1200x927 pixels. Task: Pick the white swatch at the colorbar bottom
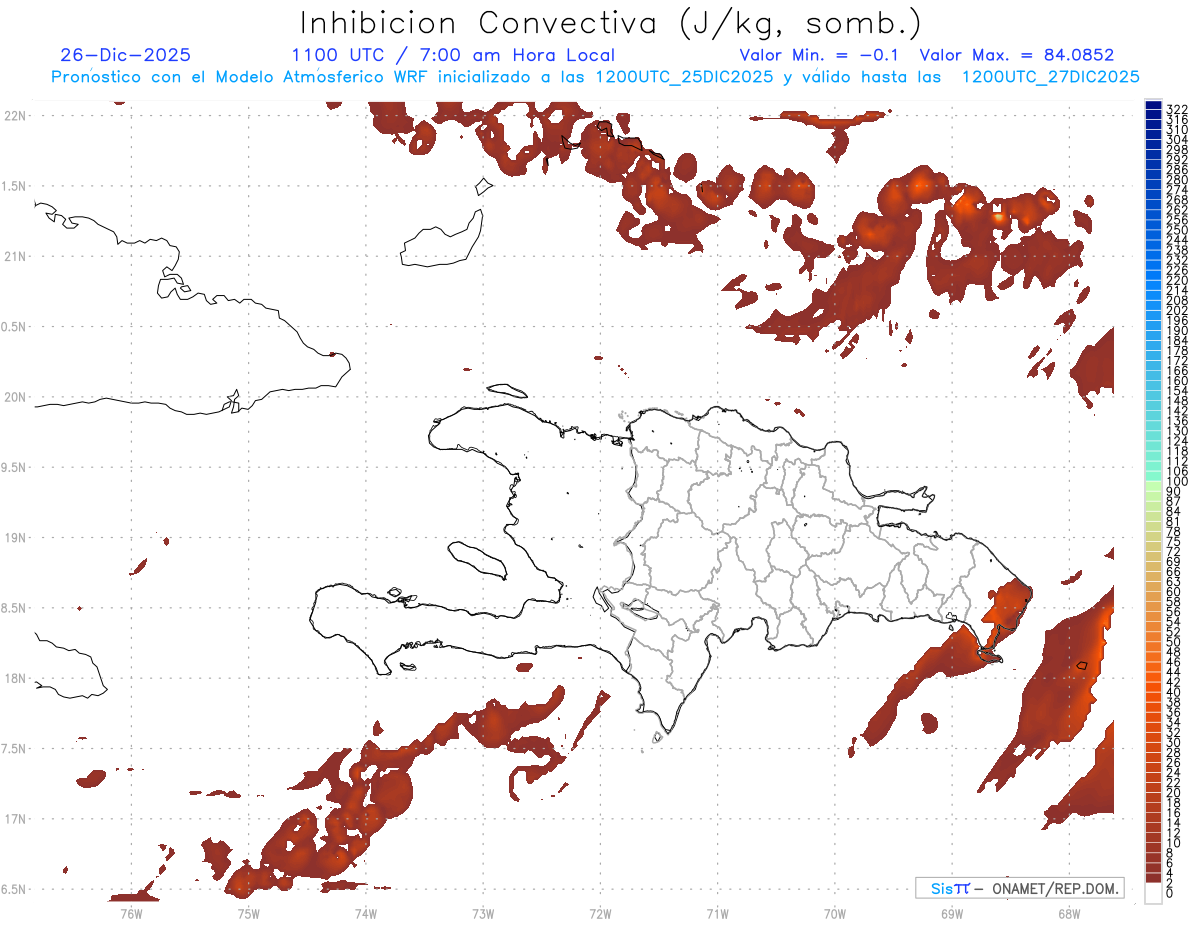pyautogui.click(x=1153, y=892)
